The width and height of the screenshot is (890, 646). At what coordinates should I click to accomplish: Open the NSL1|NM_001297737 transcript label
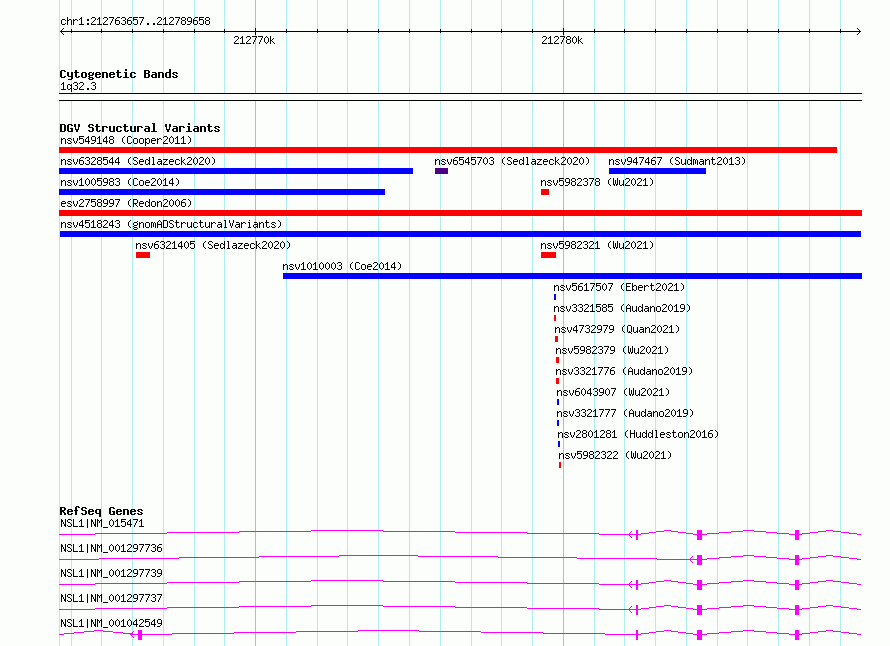tap(111, 598)
